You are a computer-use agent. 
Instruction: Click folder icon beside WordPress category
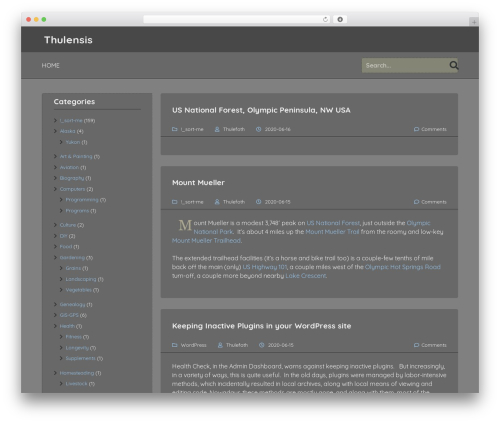174,345
